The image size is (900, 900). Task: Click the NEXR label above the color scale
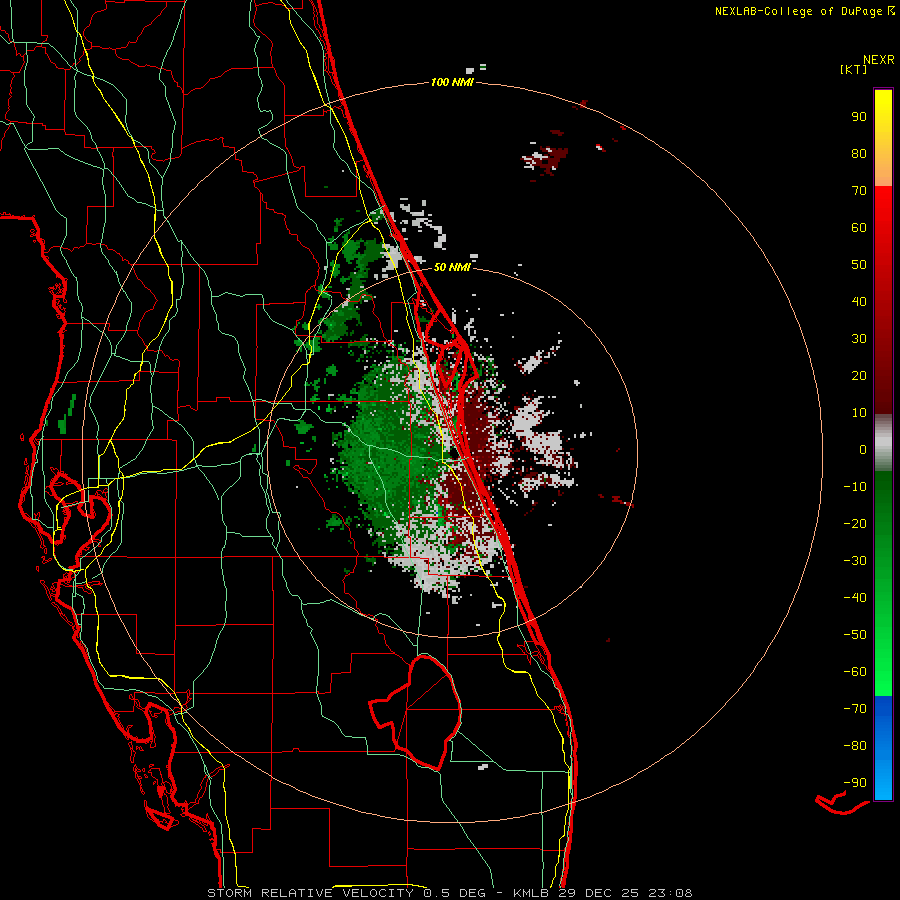pos(879,60)
